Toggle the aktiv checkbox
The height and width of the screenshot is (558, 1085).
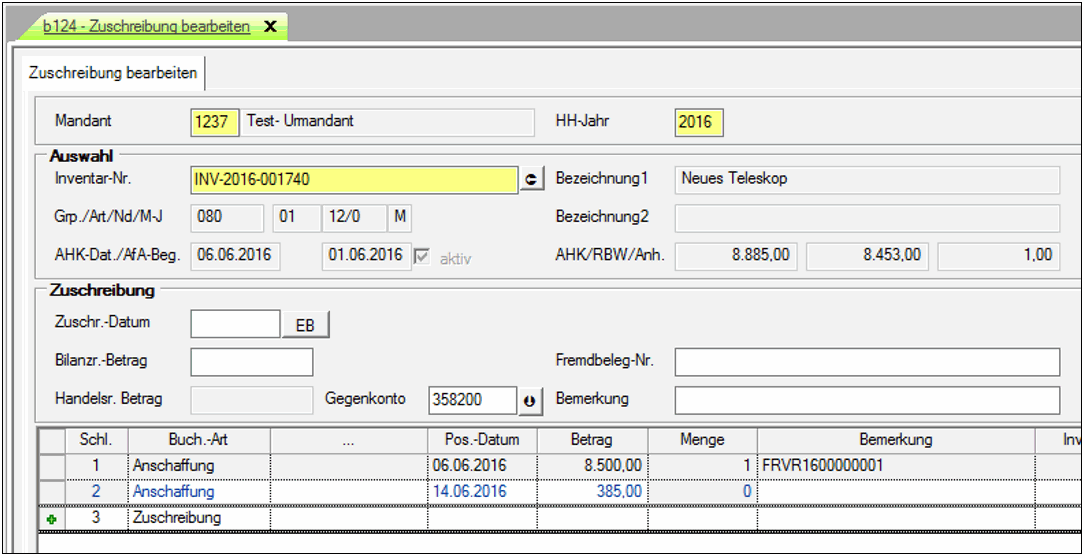coord(421,256)
